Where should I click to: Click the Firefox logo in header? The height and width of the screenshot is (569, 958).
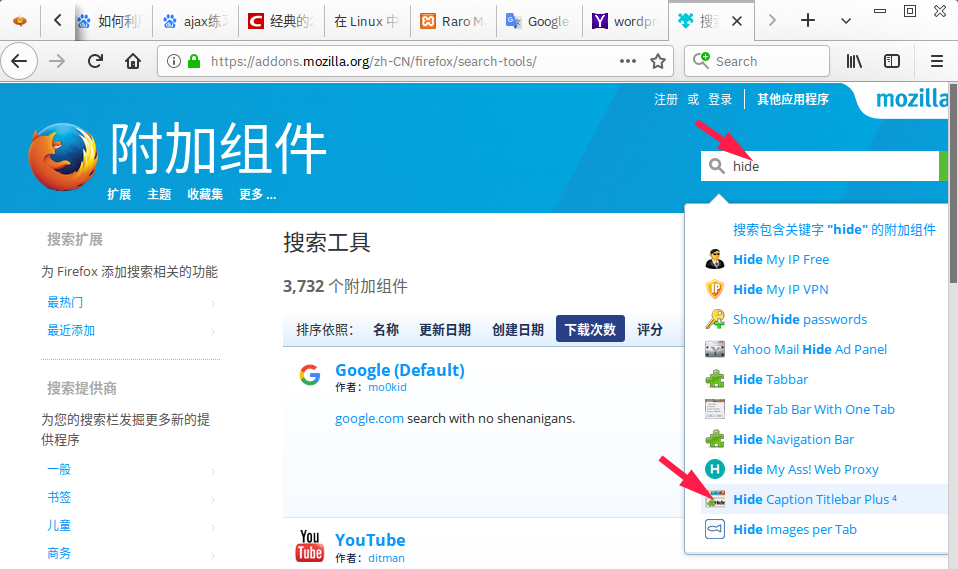(x=63, y=156)
